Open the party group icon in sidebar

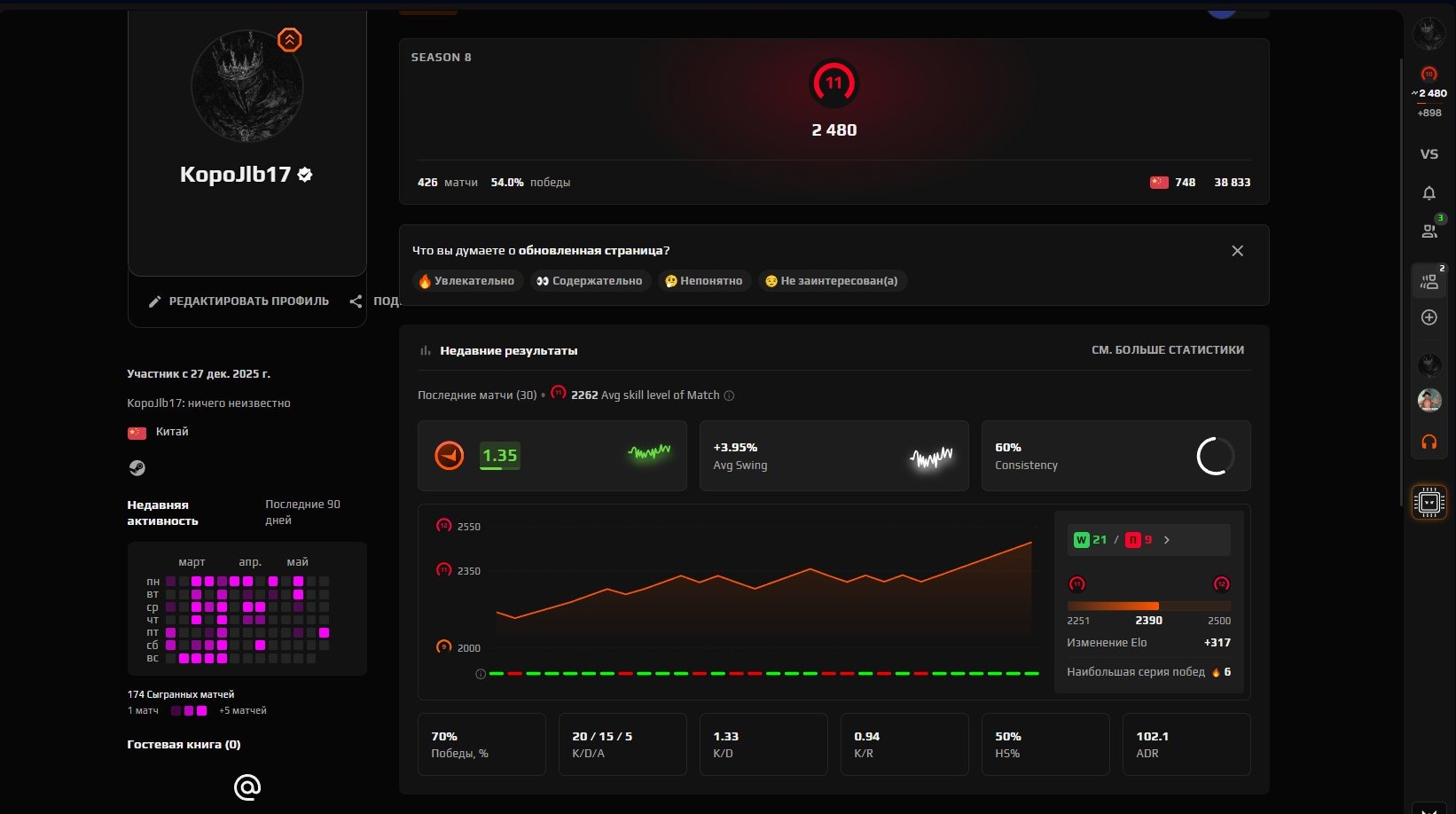tap(1429, 282)
